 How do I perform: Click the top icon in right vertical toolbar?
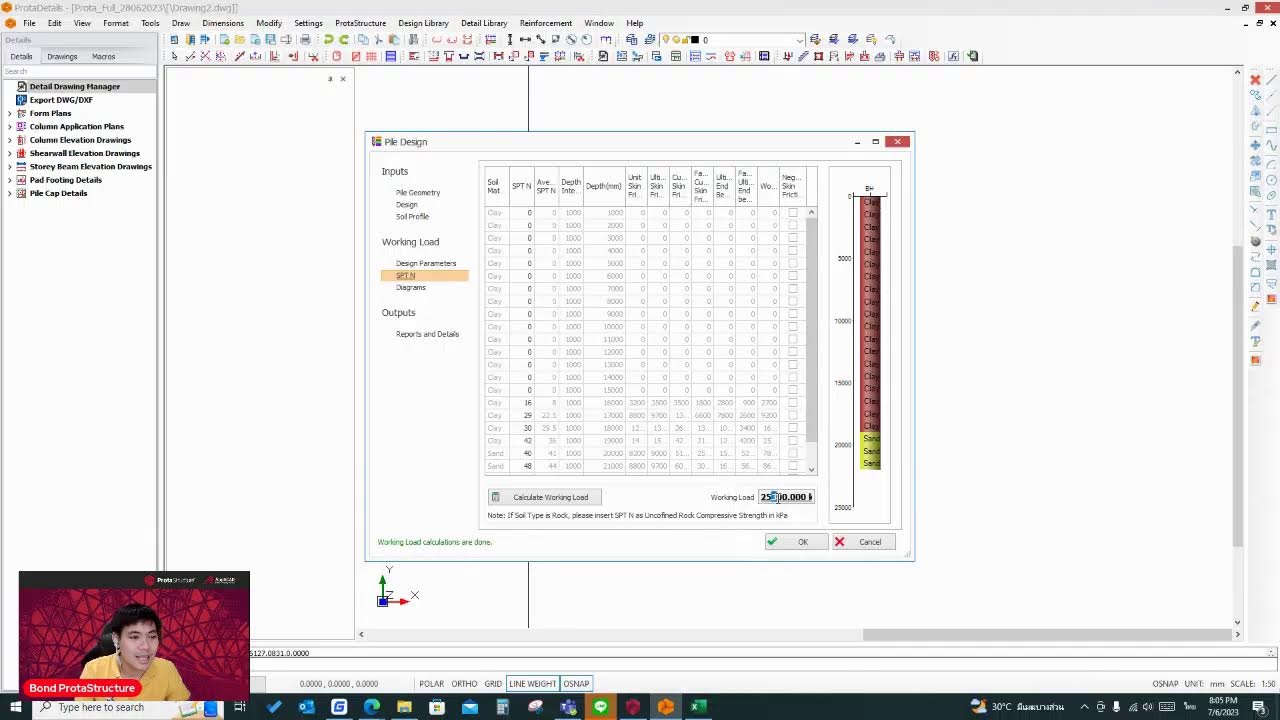pos(1256,79)
